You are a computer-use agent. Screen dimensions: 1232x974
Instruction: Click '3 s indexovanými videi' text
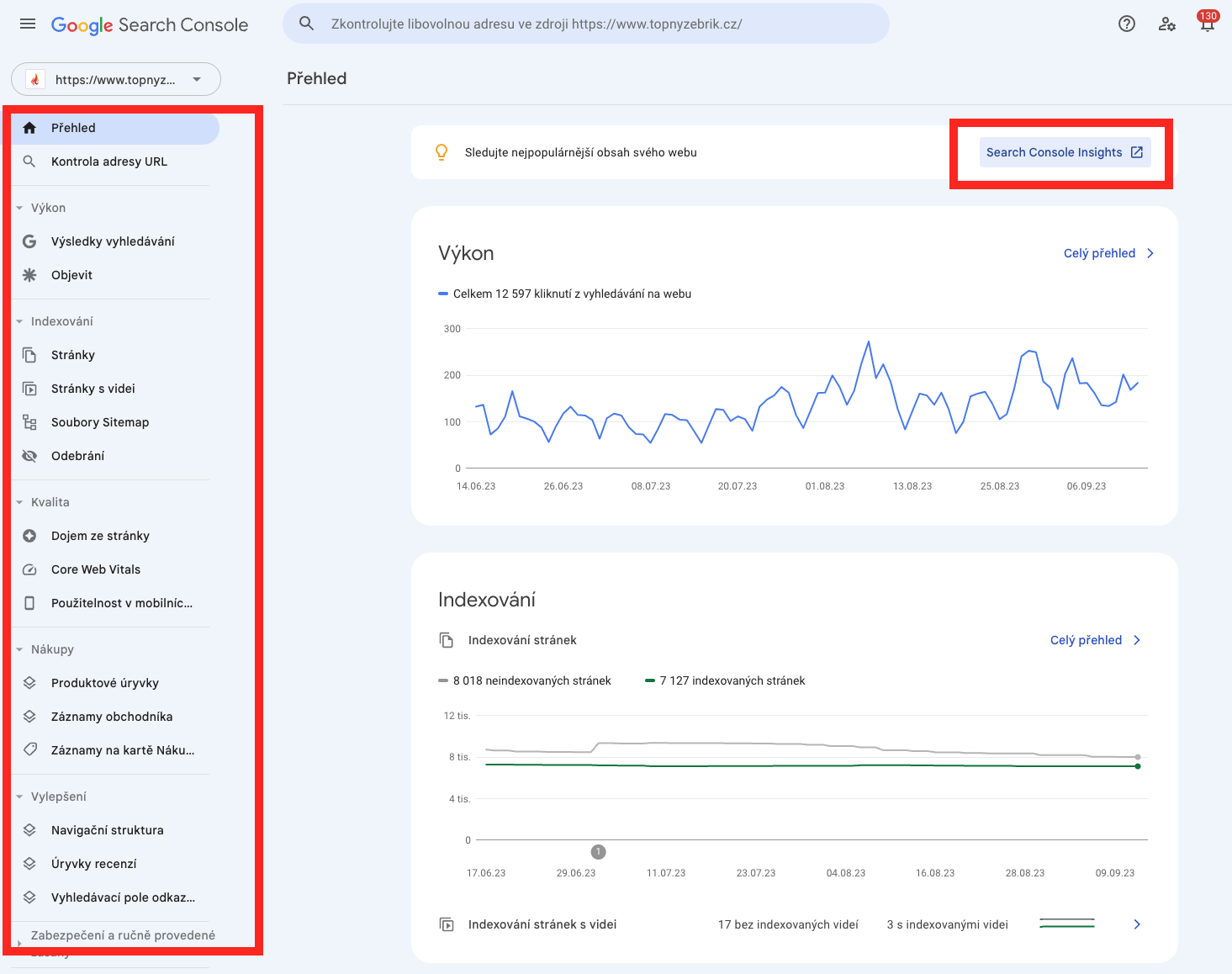tap(947, 924)
